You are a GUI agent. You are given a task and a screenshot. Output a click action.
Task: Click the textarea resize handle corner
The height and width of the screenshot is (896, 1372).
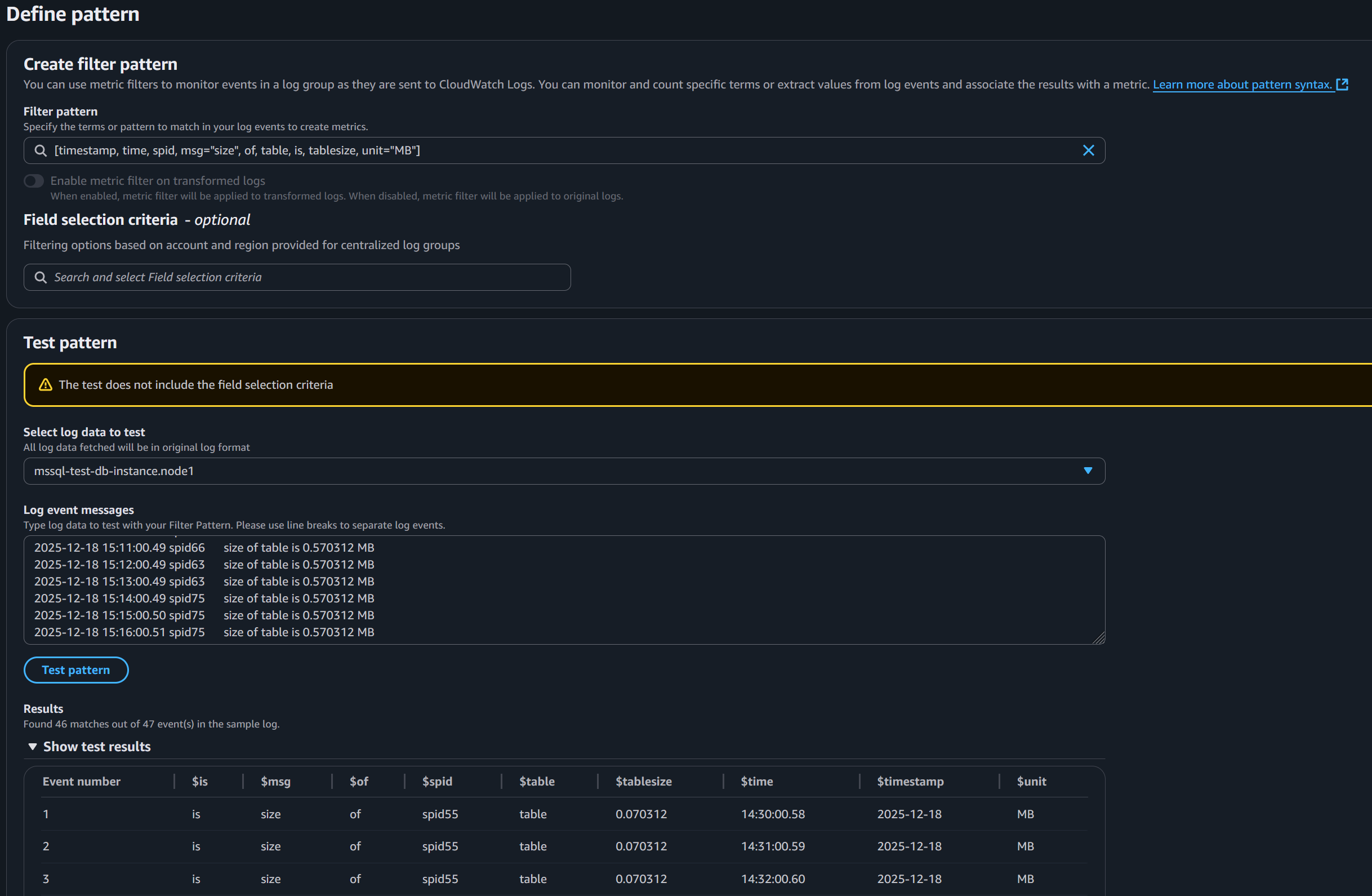(x=1099, y=638)
